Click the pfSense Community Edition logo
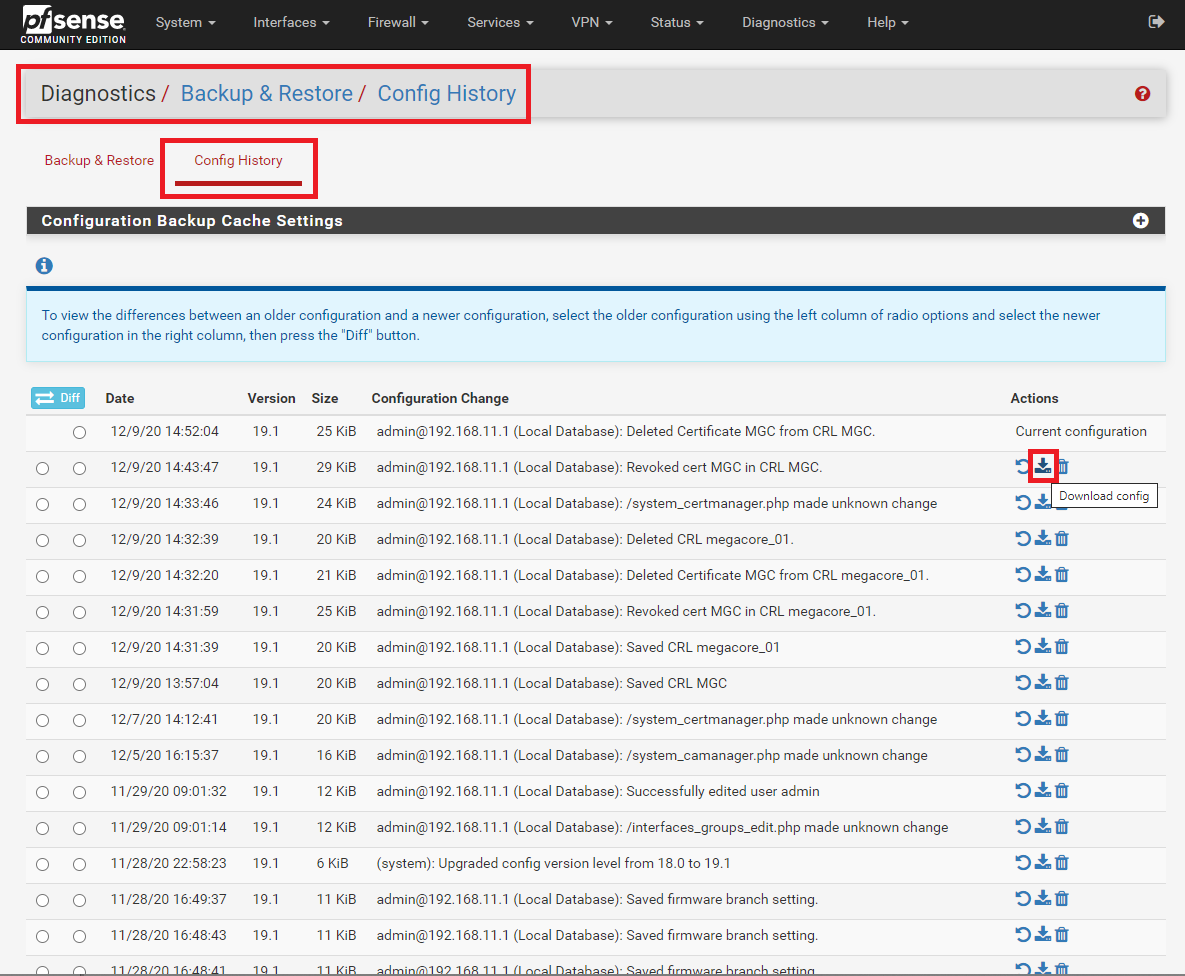 coord(73,24)
